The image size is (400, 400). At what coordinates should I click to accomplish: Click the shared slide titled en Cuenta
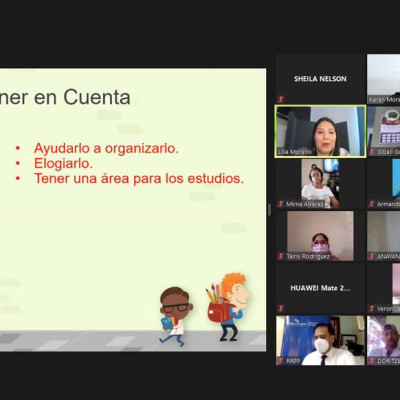133,210
